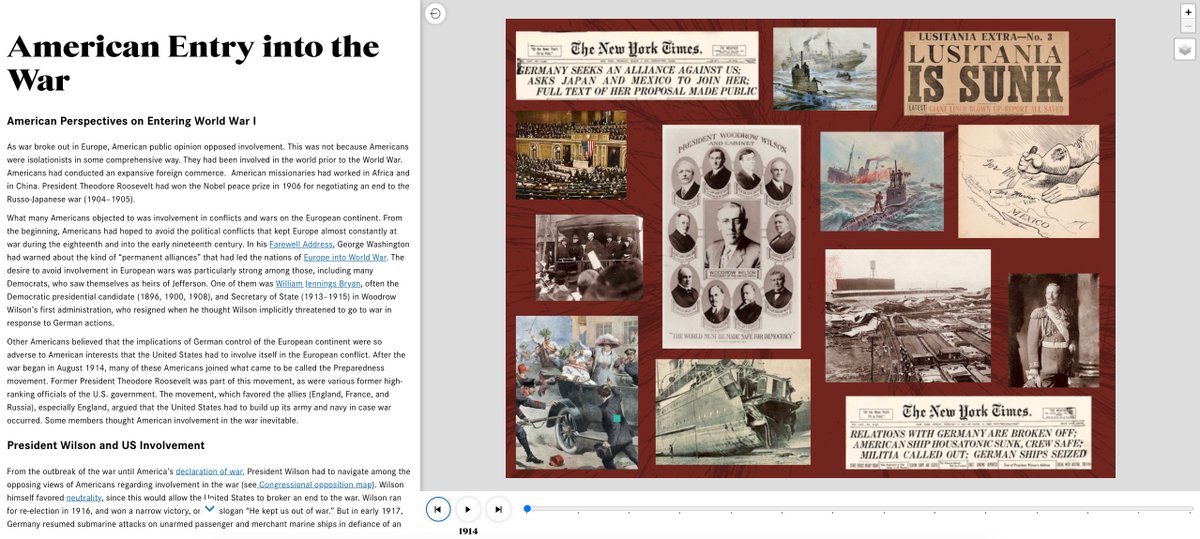Click the Kaiser Wilhelm portrait photo
The width and height of the screenshot is (1200, 539).
(x=1053, y=330)
